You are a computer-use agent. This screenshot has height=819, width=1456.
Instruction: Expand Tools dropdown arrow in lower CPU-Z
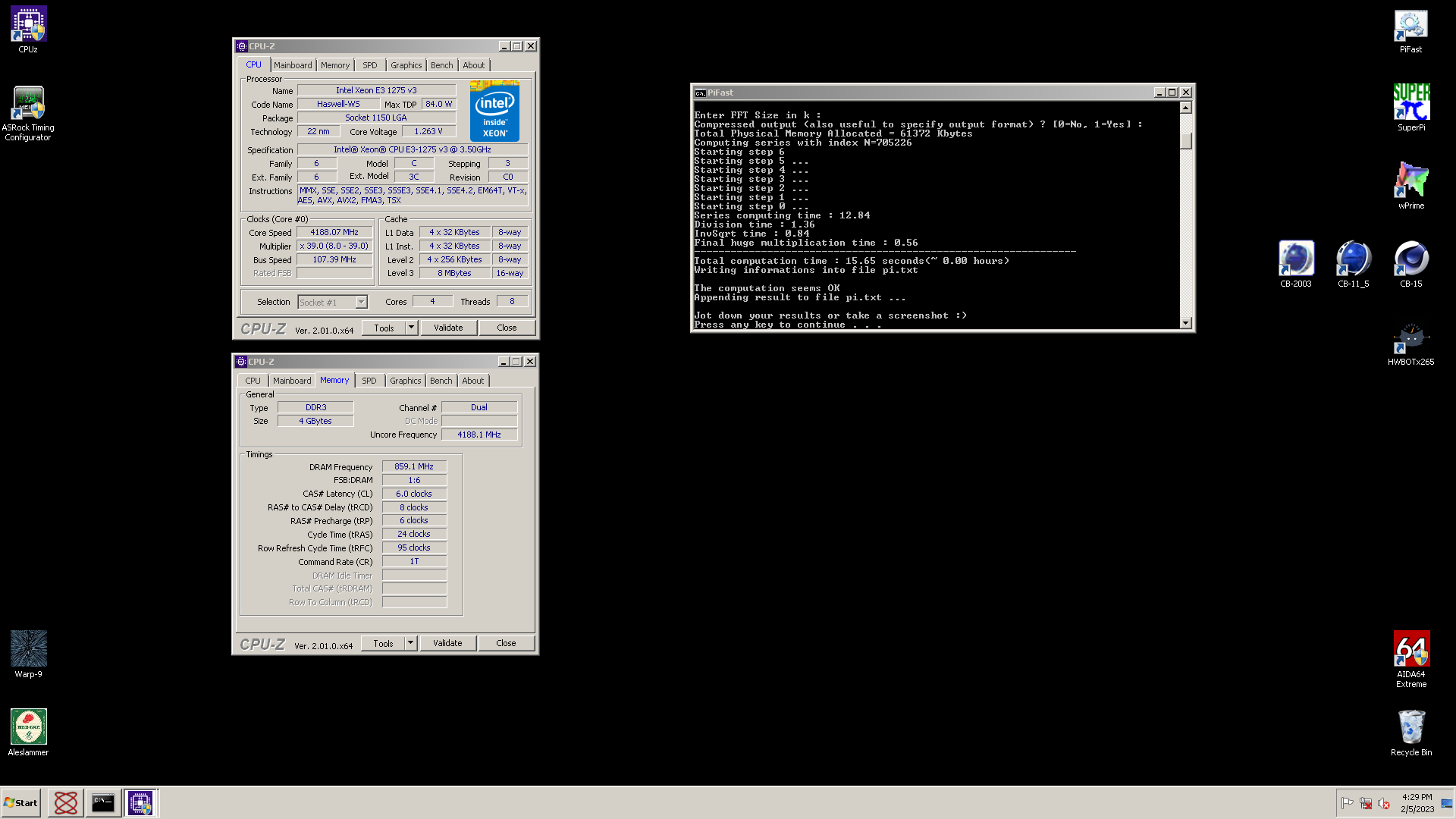[411, 643]
